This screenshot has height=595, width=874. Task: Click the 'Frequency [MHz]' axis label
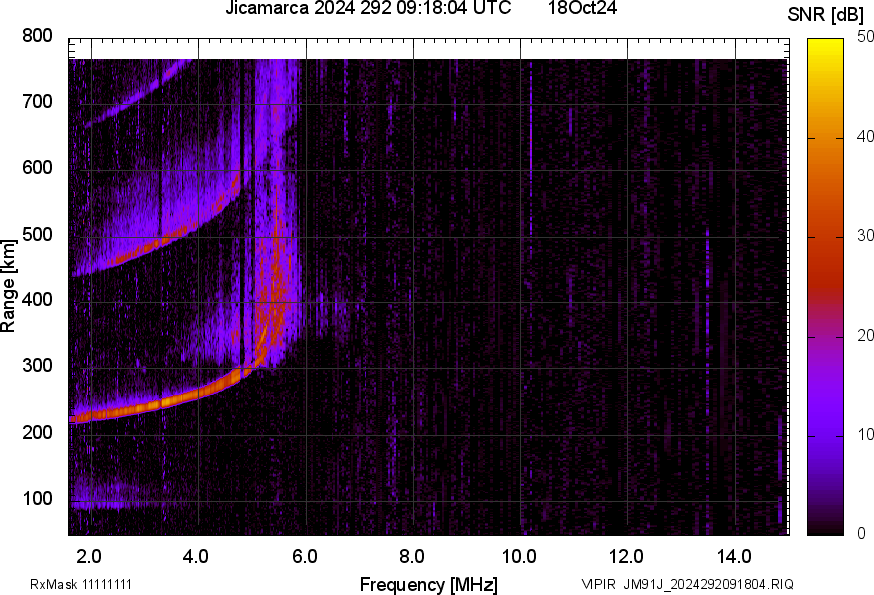(x=429, y=584)
